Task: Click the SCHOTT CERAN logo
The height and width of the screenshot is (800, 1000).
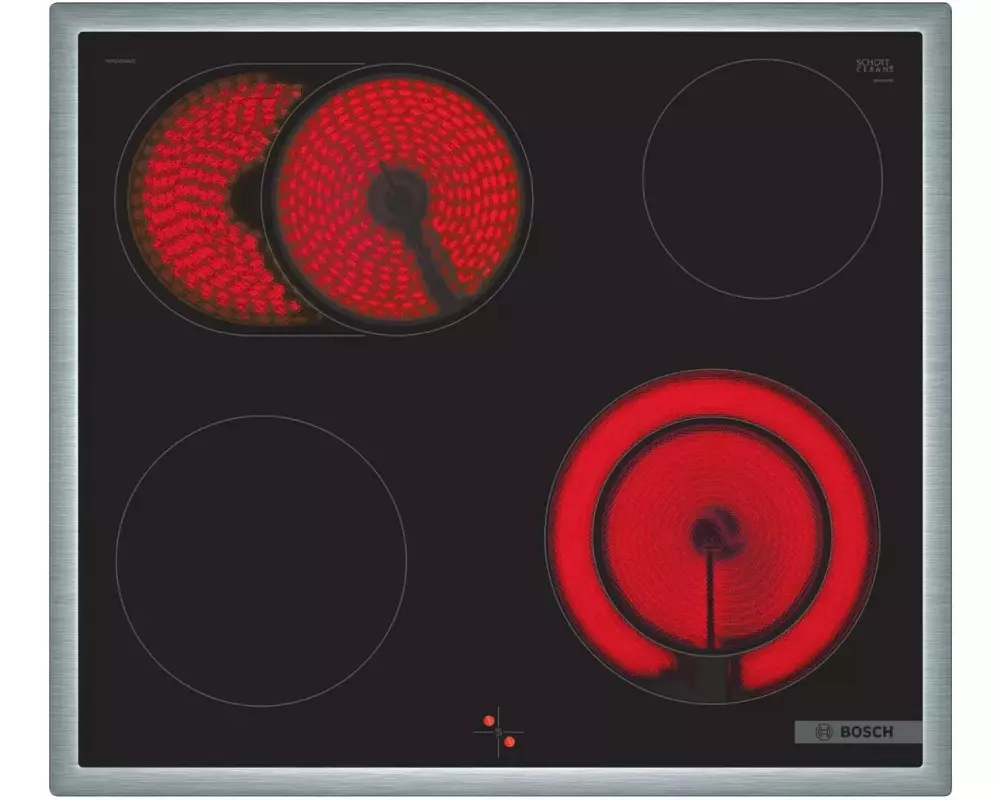Action: tap(874, 67)
